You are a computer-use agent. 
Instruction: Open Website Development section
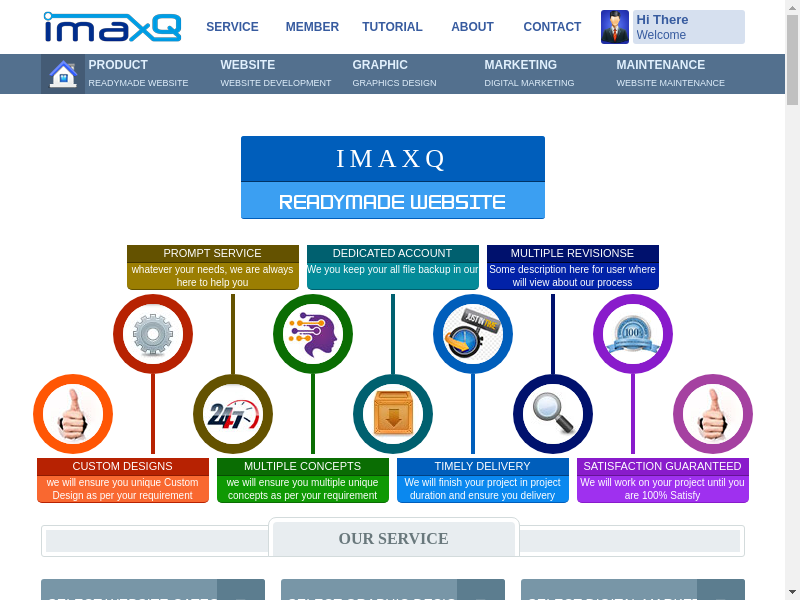click(x=275, y=74)
